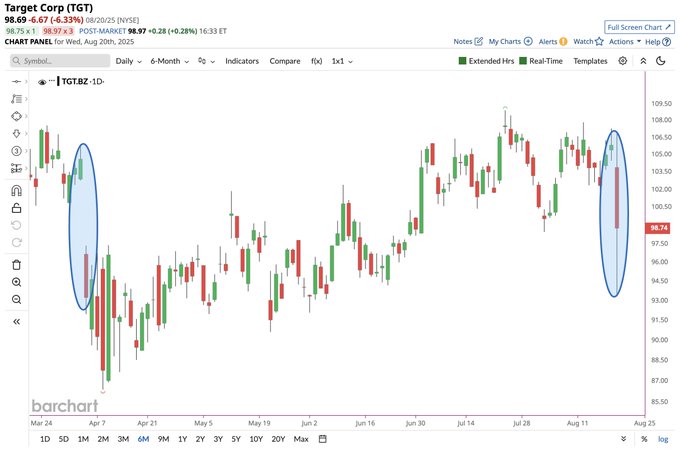680x452 pixels.
Task: Select the 2Y time range
Action: point(200,439)
